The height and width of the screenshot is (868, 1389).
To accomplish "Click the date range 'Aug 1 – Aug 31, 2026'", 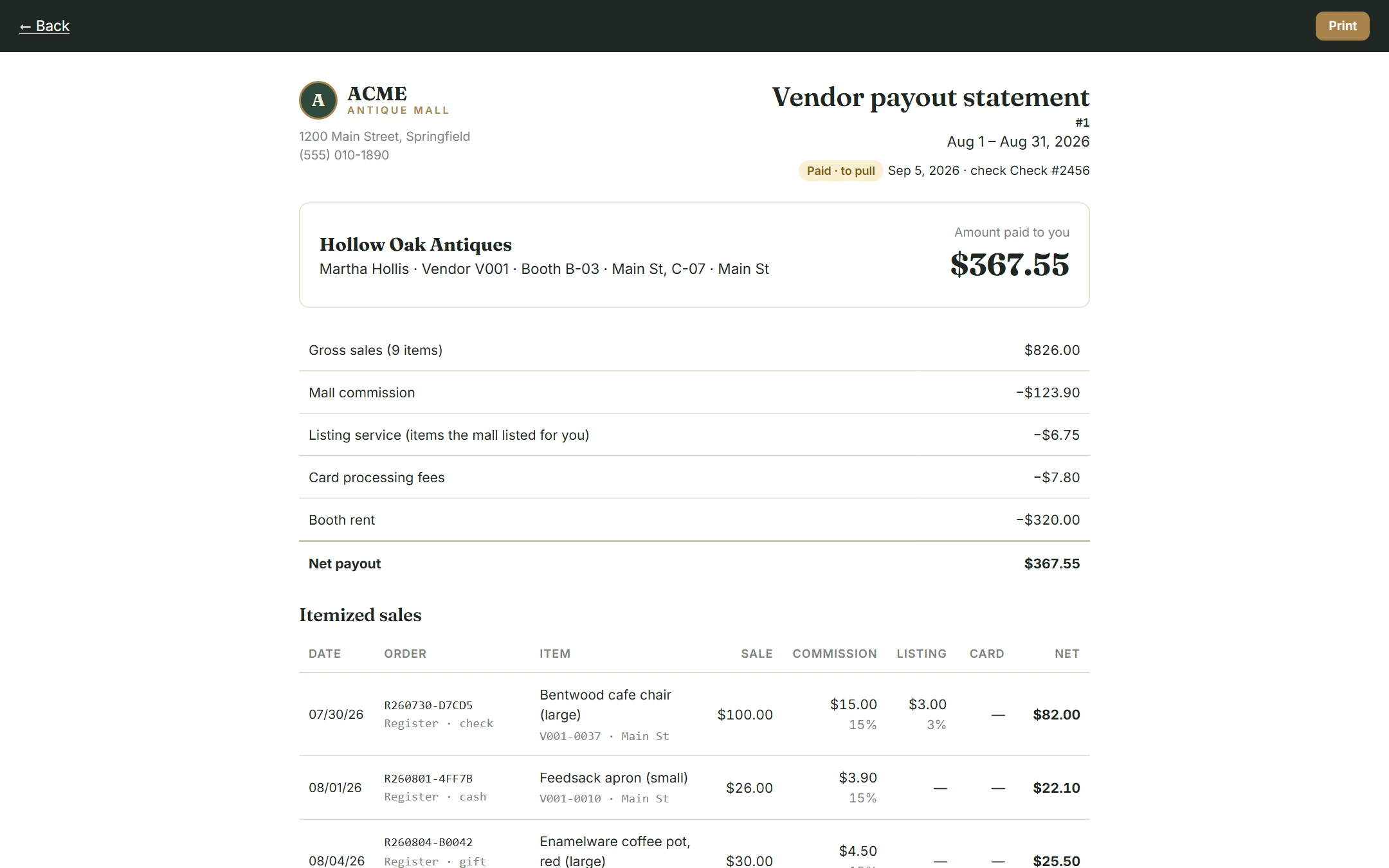I will click(x=1018, y=141).
